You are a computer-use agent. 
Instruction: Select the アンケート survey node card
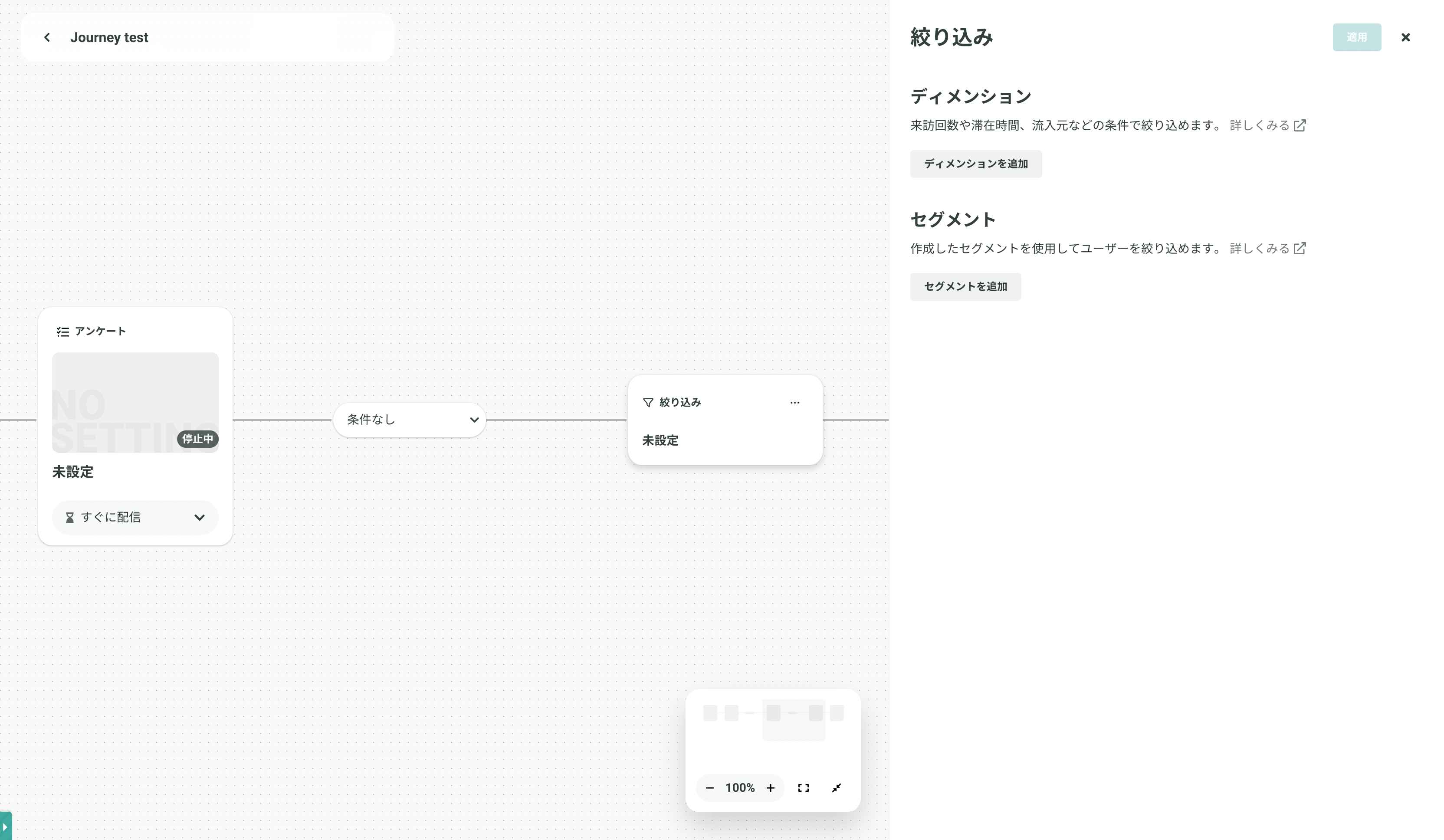coord(135,427)
